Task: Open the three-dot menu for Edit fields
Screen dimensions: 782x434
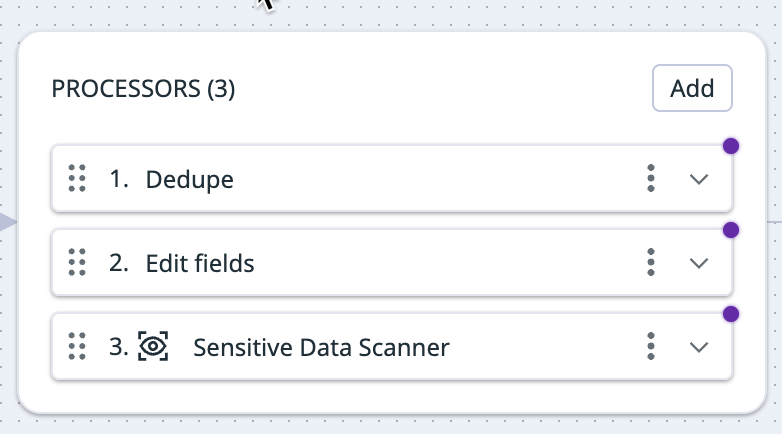Action: [x=651, y=262]
